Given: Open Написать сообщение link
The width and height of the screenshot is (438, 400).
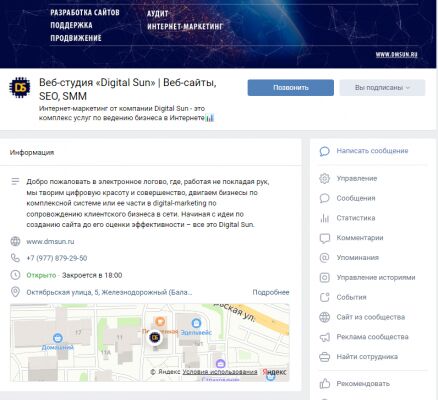Looking at the screenshot, I should tap(372, 151).
